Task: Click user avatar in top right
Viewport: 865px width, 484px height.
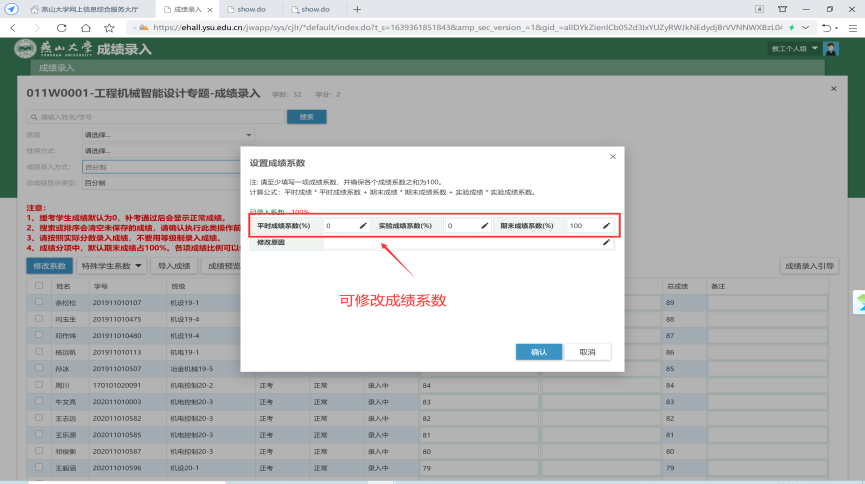Action: 833,48
